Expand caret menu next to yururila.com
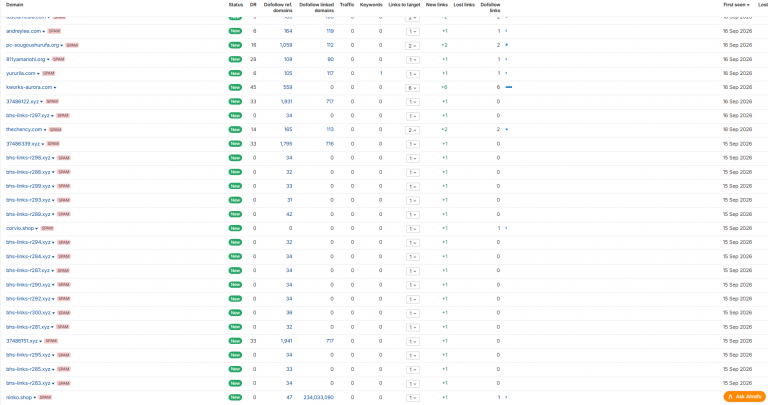This screenshot has height=405, width=768. (x=38, y=74)
